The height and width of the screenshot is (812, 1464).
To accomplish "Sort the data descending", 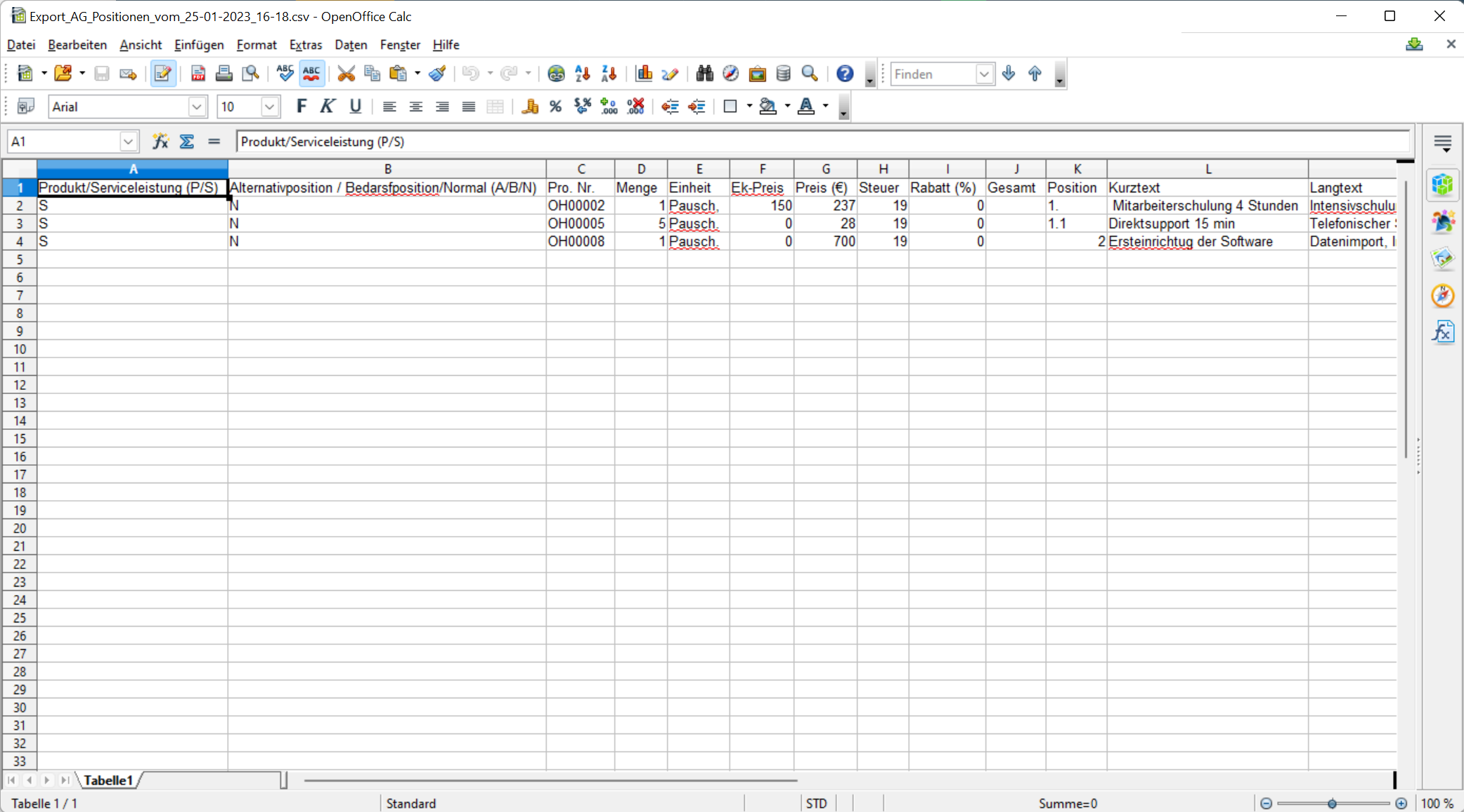I will point(609,74).
